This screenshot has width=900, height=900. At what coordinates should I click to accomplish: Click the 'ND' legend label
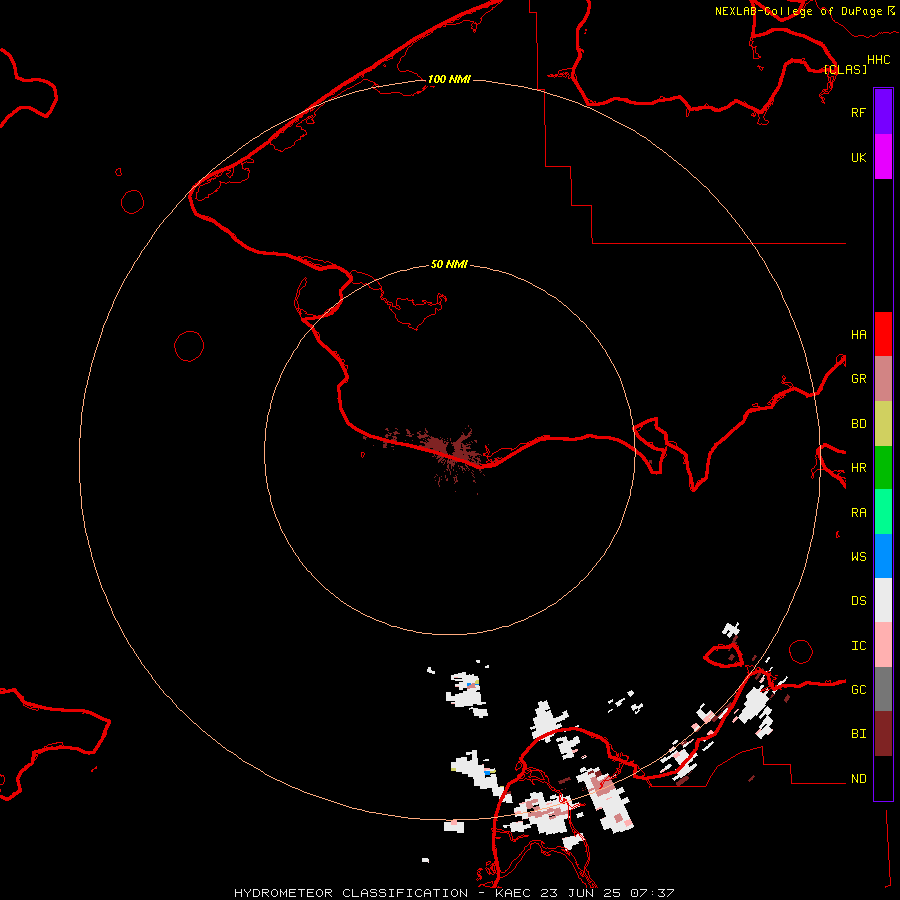click(858, 778)
